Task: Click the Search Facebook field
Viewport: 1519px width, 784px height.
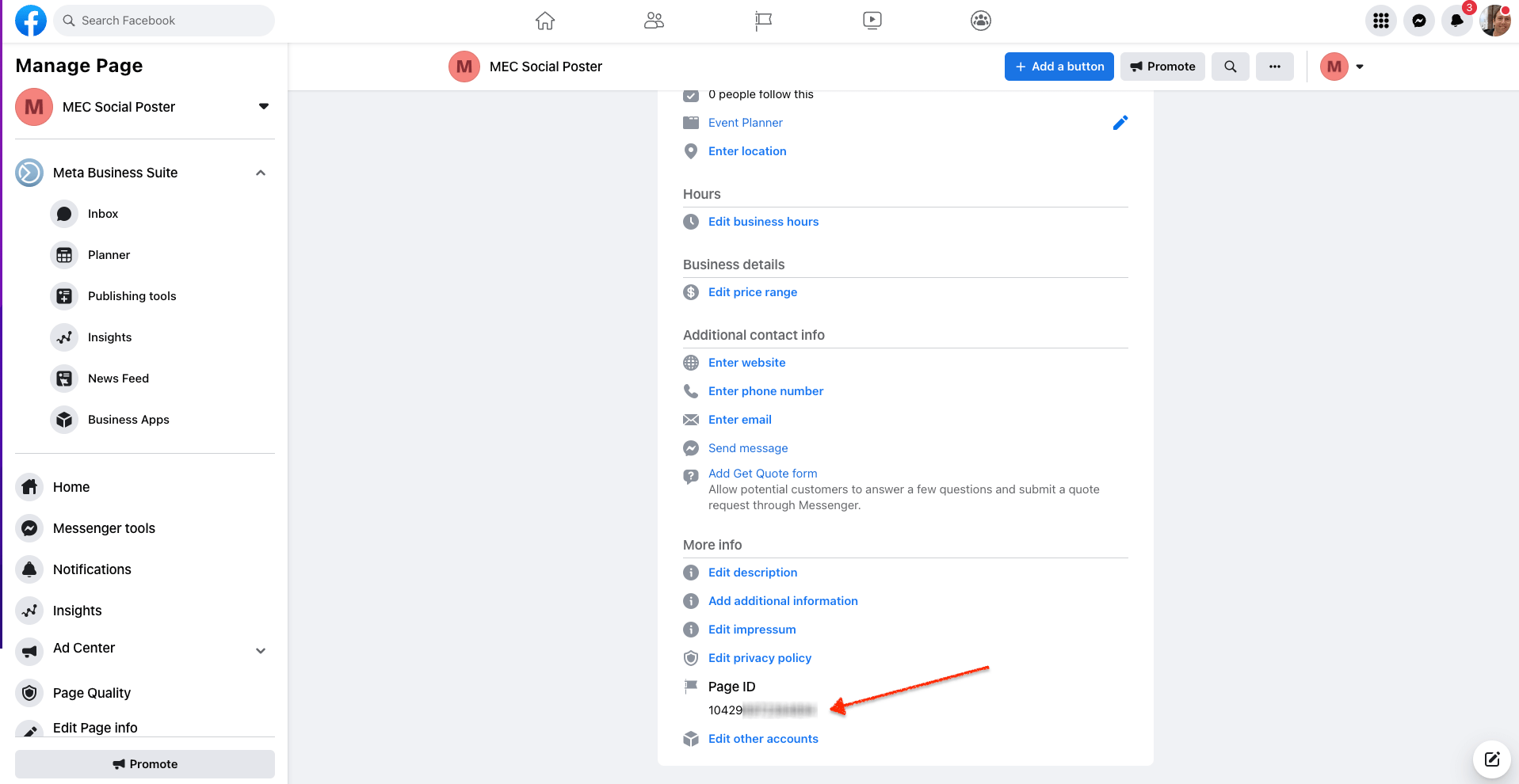Action: click(x=164, y=21)
